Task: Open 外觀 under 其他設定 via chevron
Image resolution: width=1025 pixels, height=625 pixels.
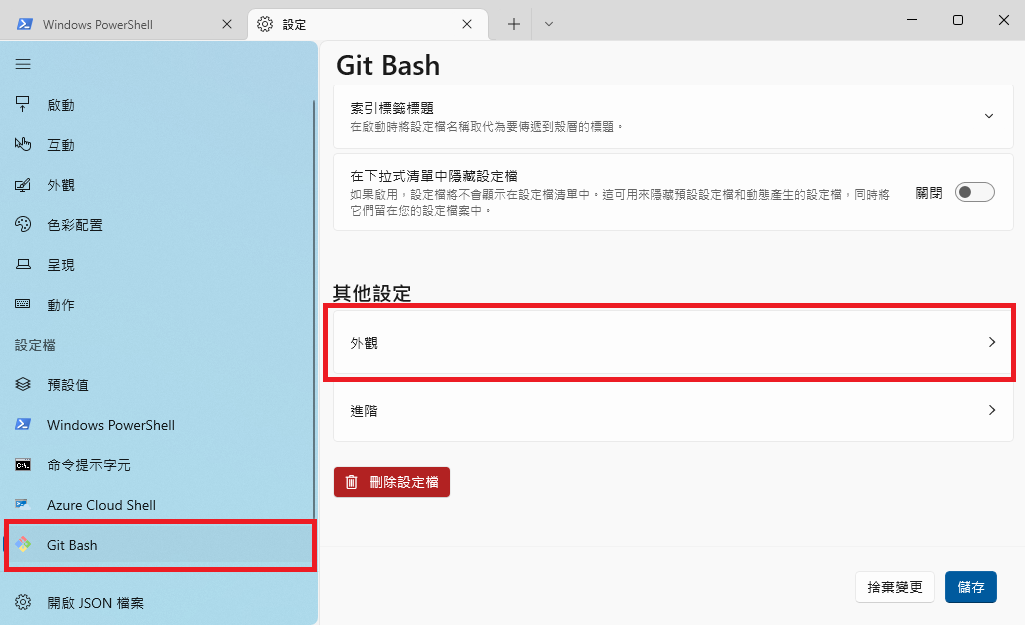Action: (992, 342)
